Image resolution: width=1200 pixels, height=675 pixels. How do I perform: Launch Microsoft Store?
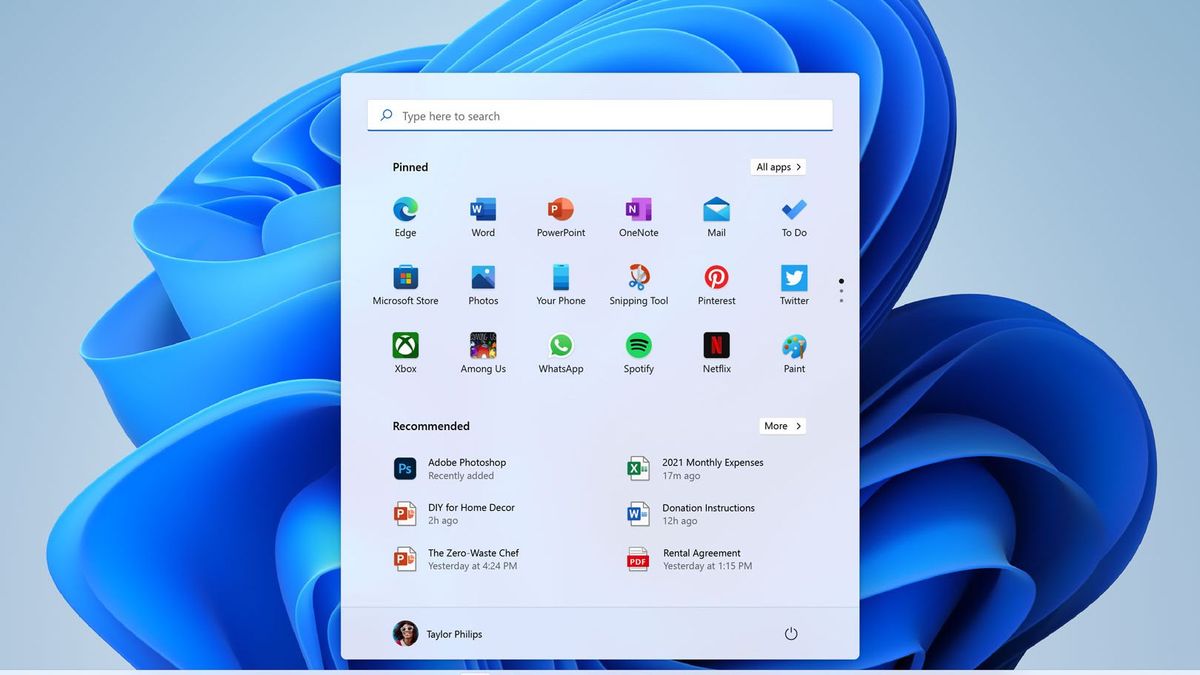pyautogui.click(x=405, y=278)
